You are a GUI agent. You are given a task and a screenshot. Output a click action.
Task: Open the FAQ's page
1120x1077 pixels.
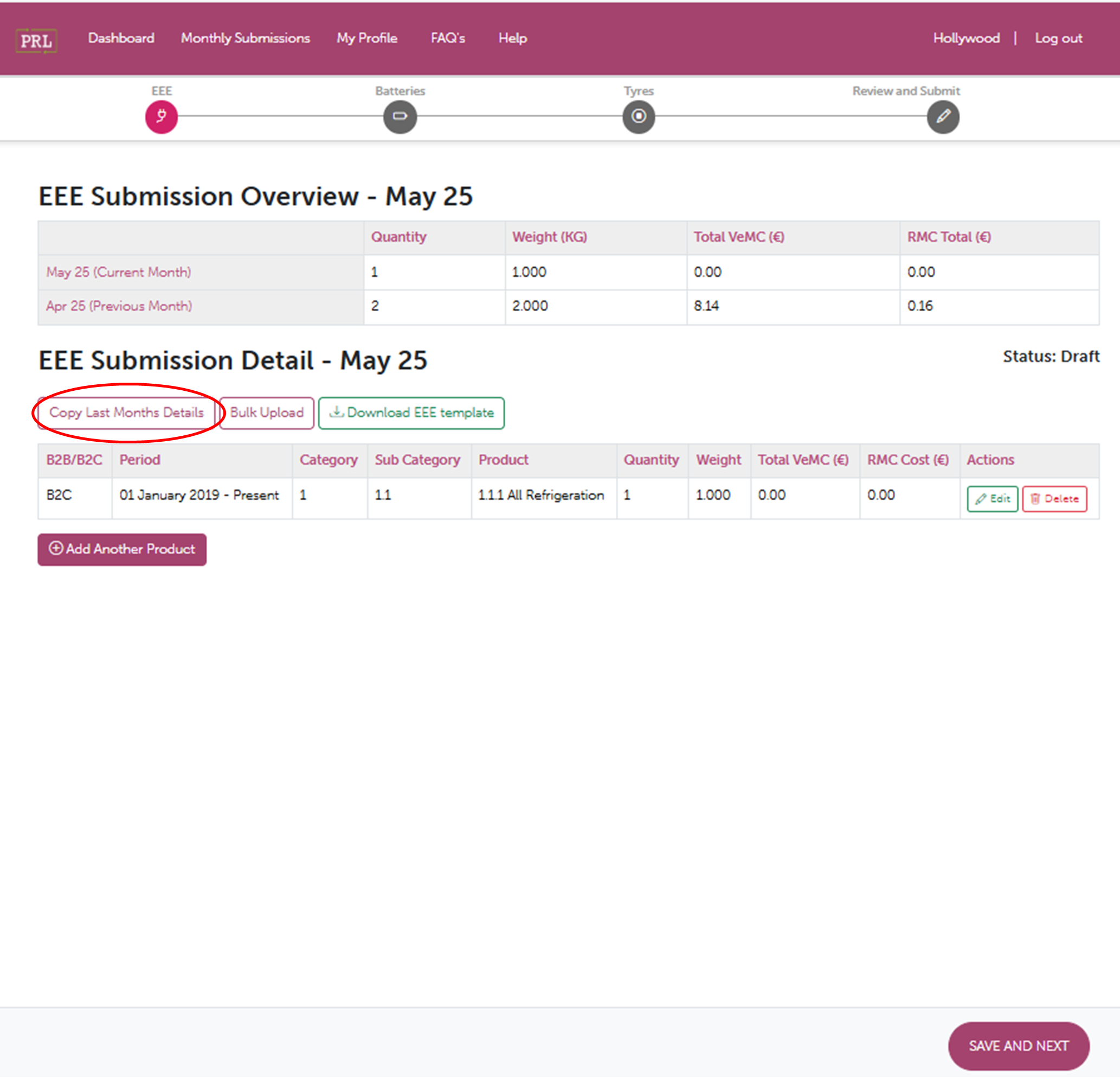[447, 38]
